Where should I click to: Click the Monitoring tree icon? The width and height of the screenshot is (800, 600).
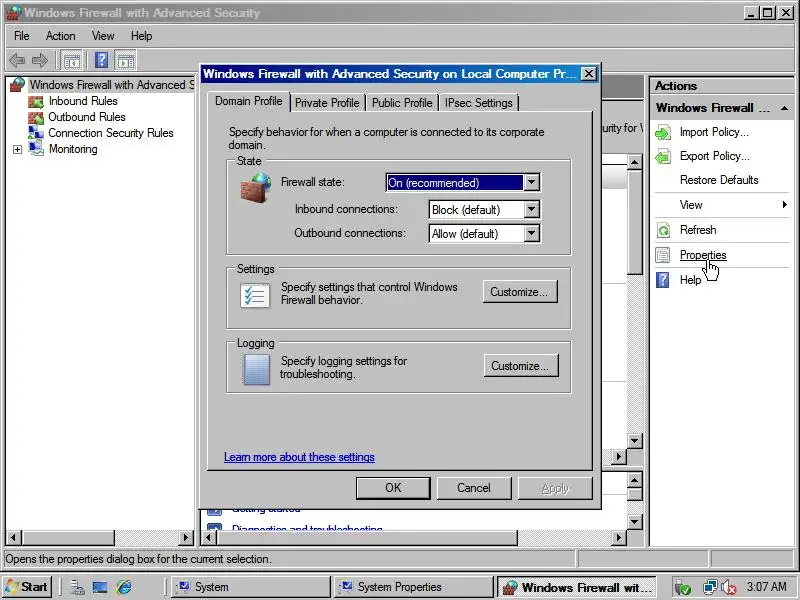pyautogui.click(x=36, y=149)
